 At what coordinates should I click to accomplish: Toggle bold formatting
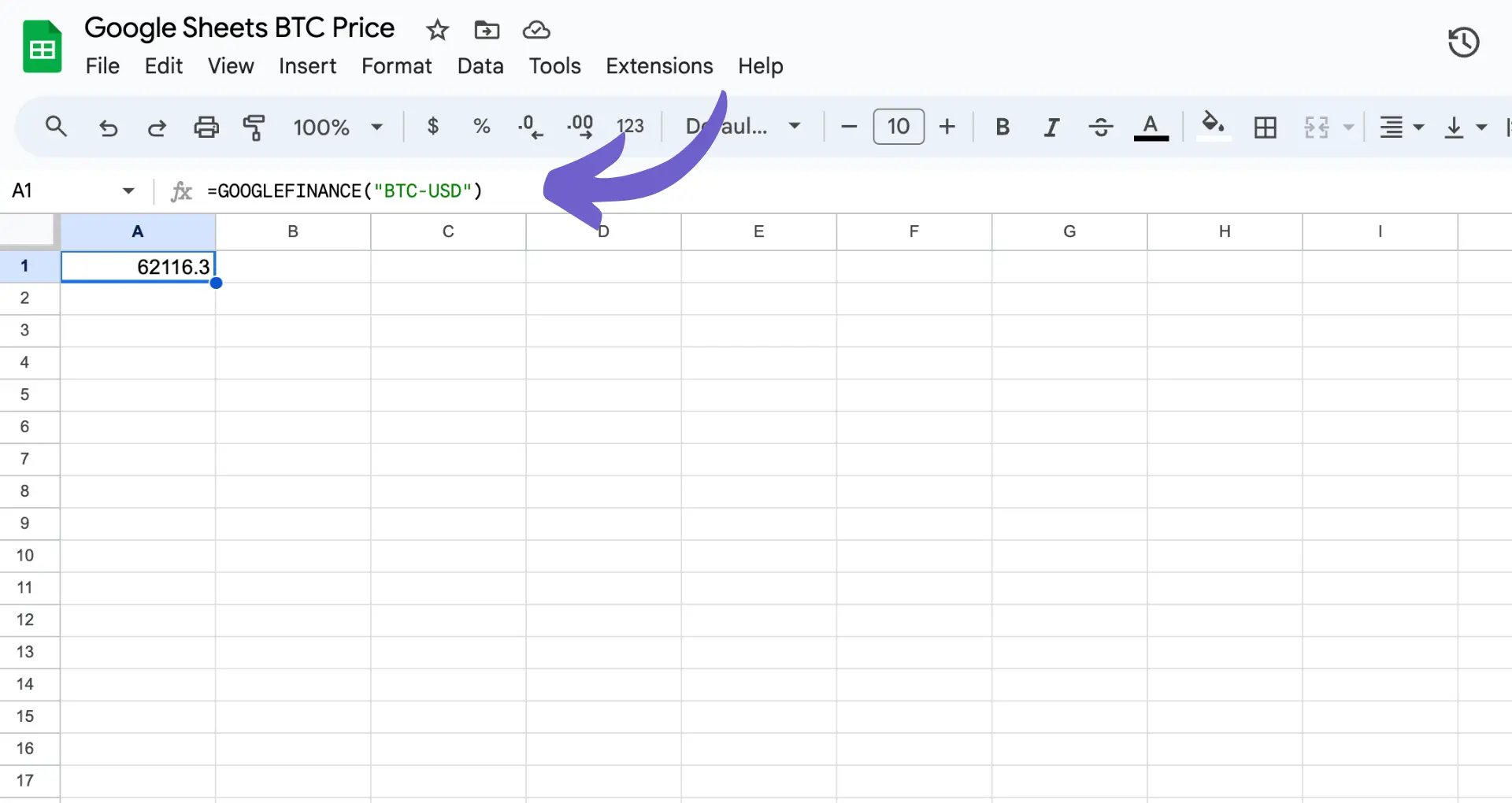[x=1002, y=127]
